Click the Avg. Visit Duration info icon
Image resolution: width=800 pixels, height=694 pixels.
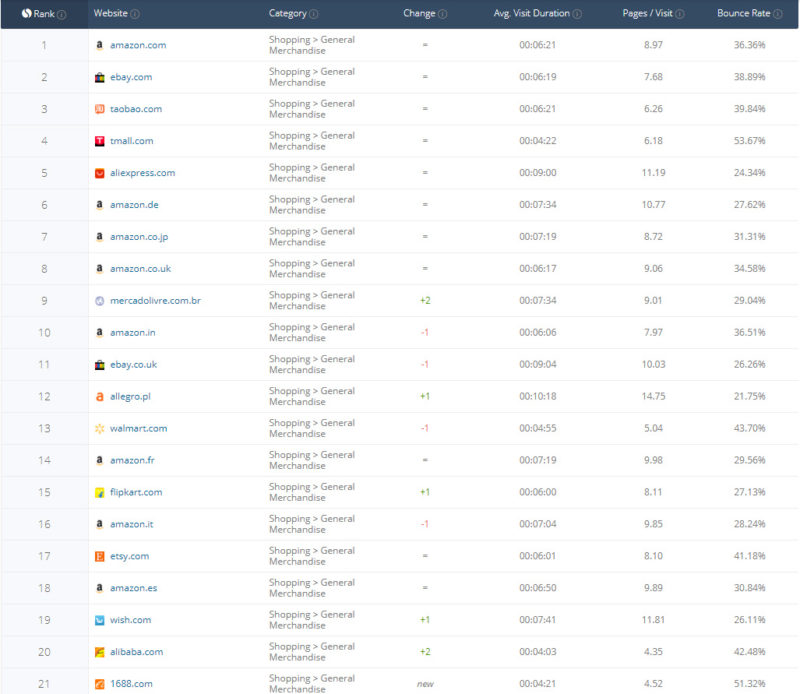point(577,14)
